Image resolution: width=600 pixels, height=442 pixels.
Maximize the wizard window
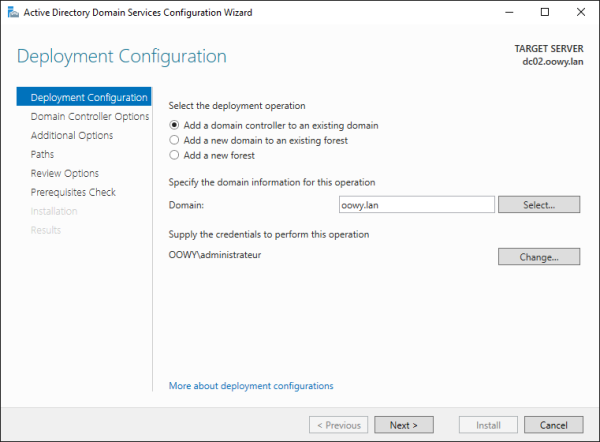[x=544, y=12]
